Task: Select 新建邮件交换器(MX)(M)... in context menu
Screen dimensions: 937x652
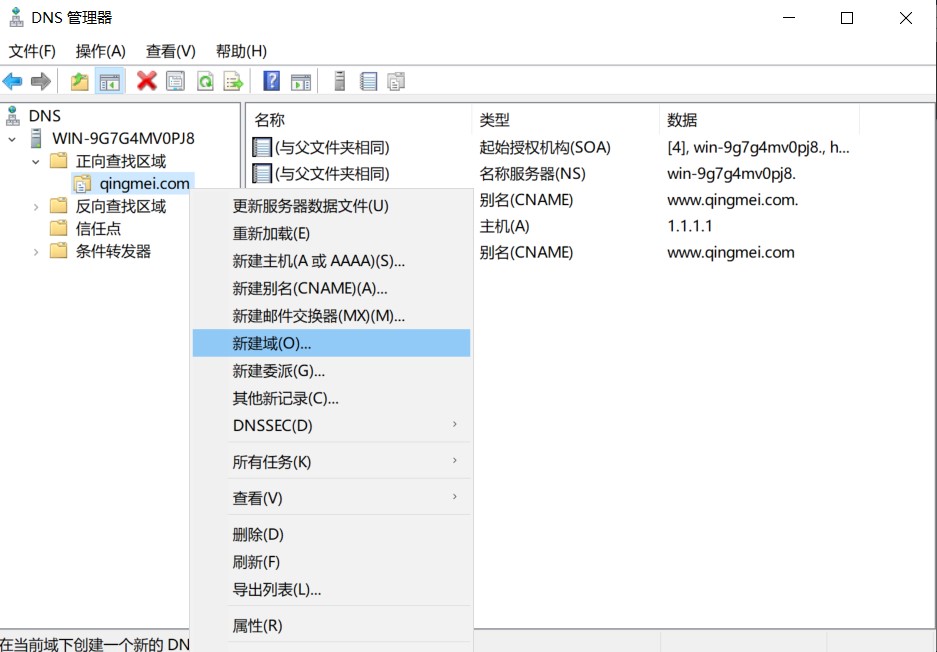Action: [332, 316]
